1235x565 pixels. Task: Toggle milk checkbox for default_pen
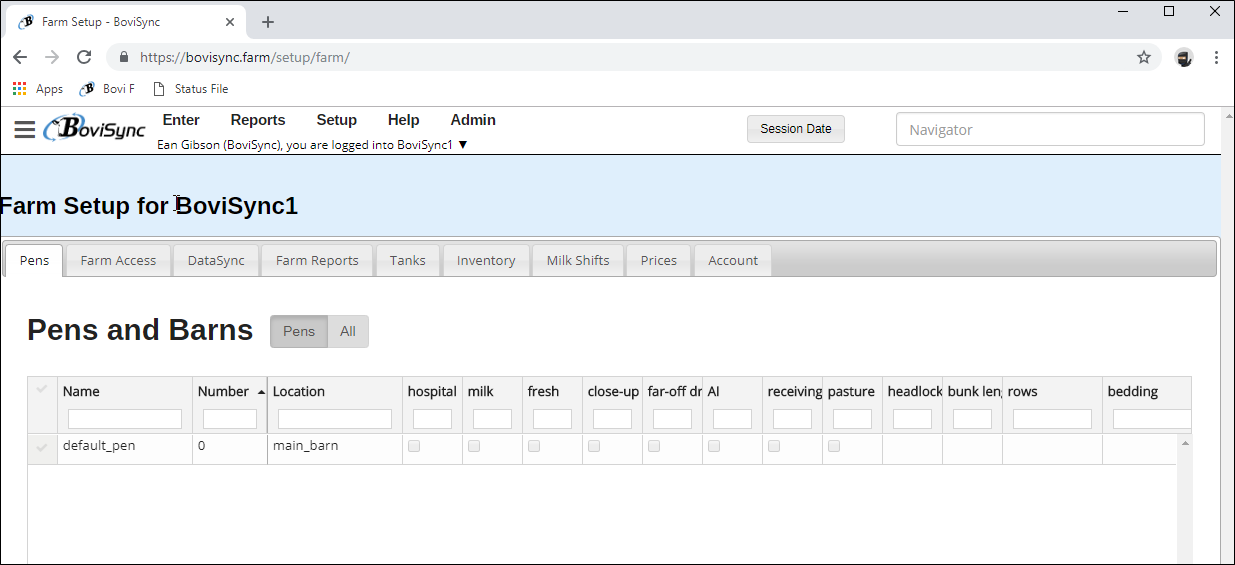click(x=474, y=446)
